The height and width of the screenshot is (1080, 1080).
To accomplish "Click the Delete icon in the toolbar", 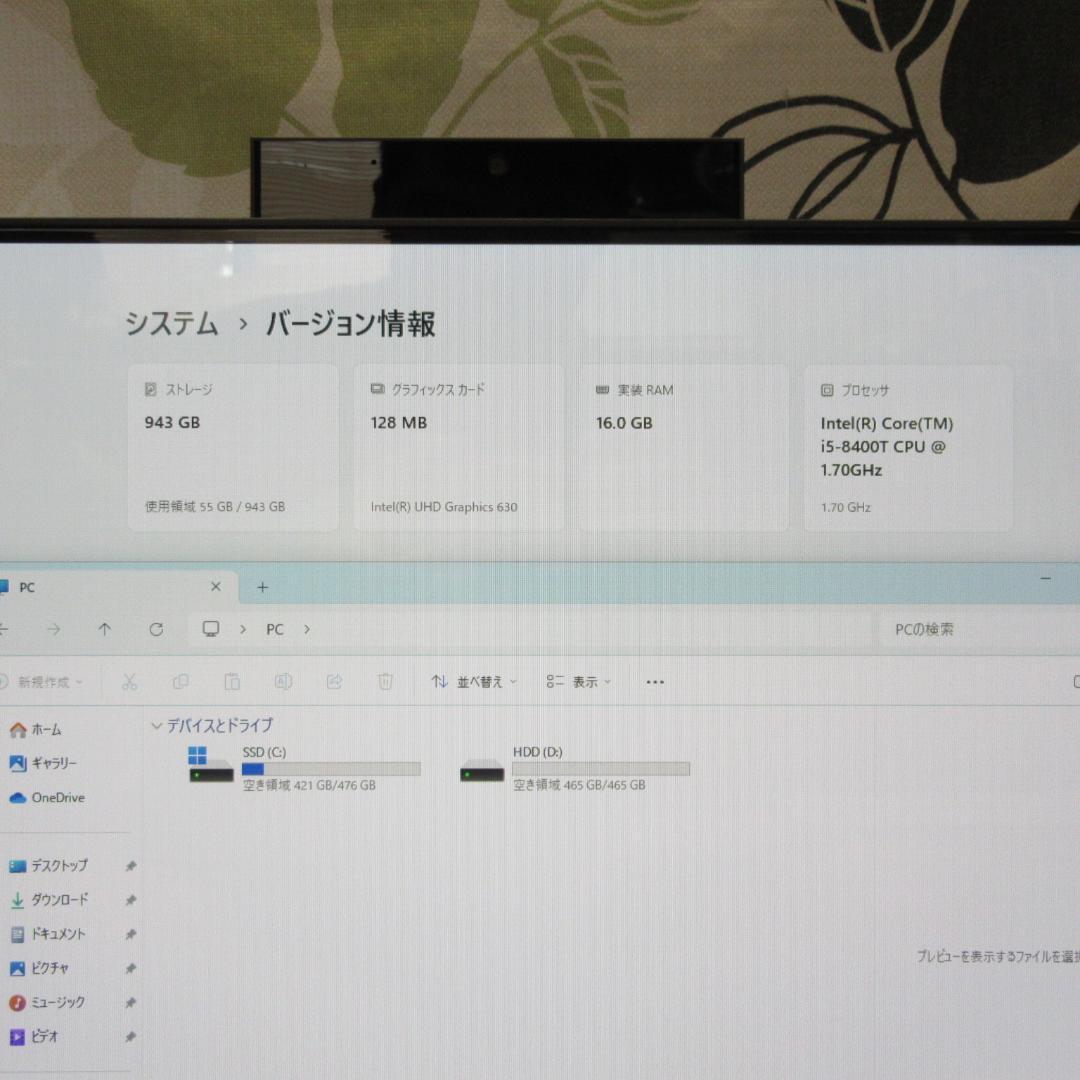I will click(385, 681).
